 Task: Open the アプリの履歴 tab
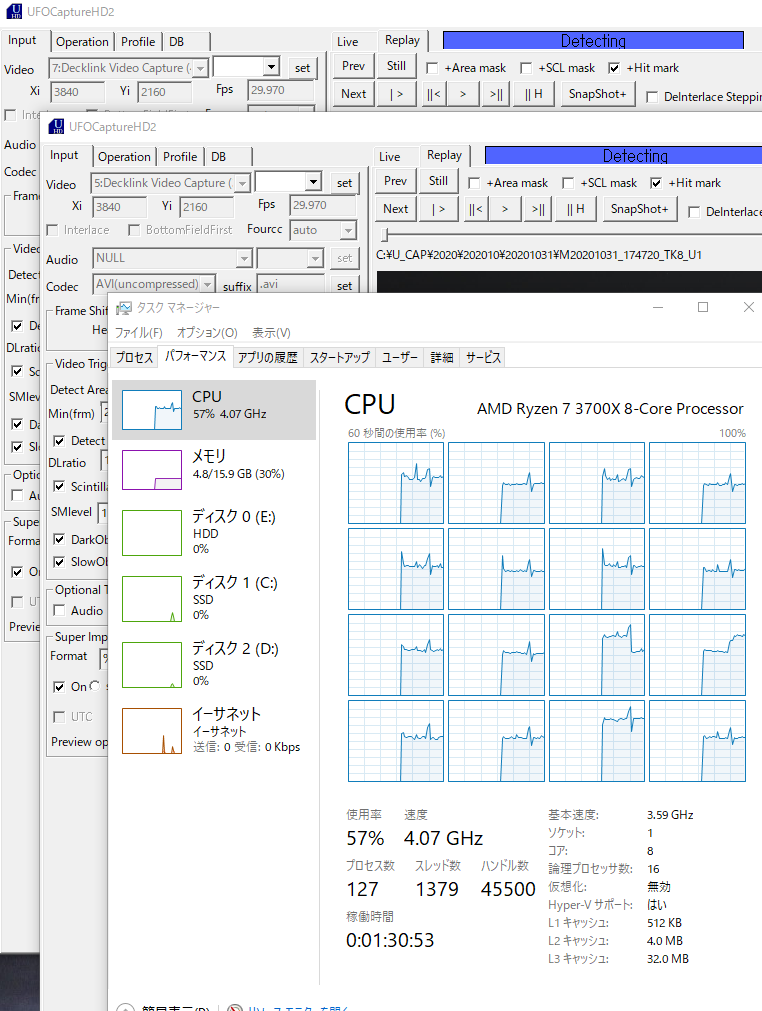[x=268, y=357]
